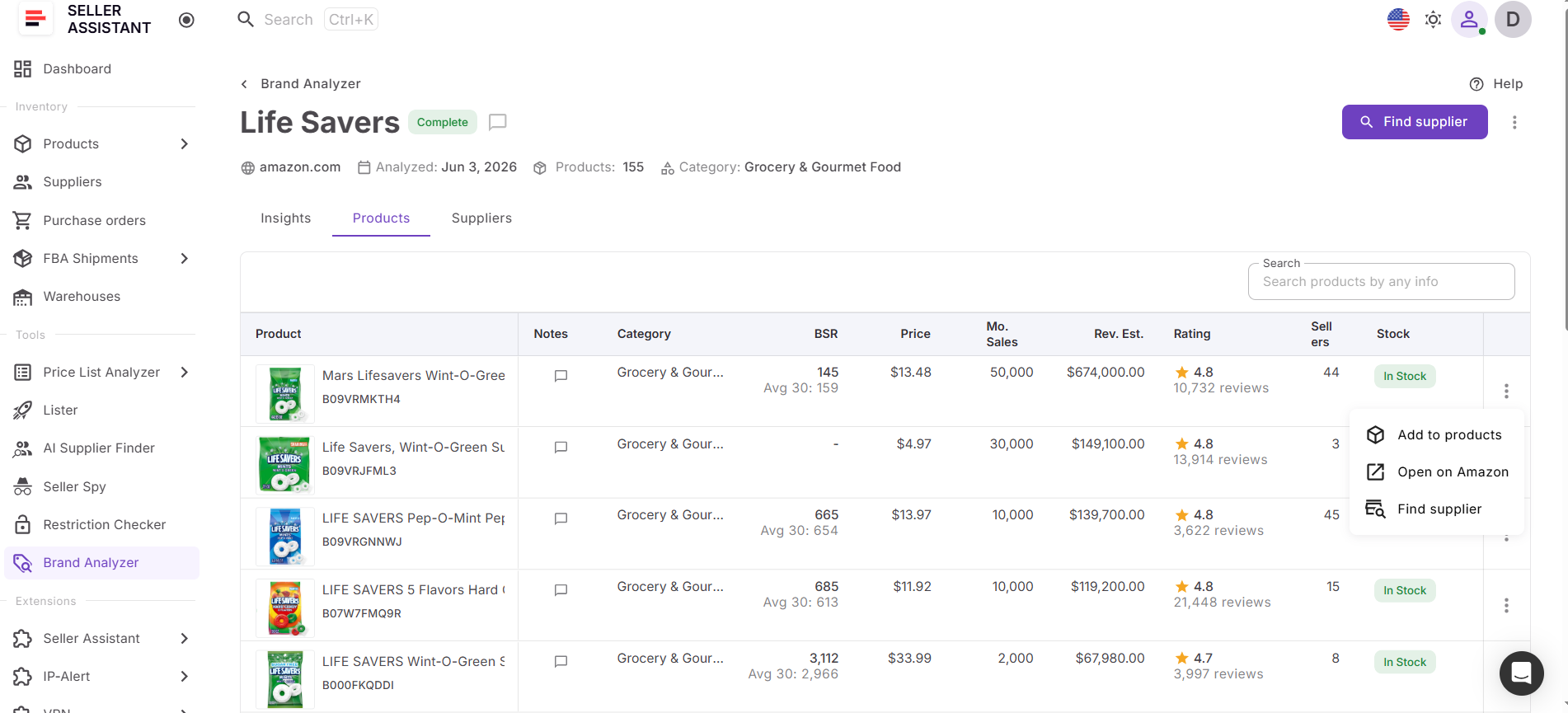Viewport: 1568px width, 713px height.
Task: Click the 5 Flavors Hard Candy product thumbnail
Action: tap(285, 608)
